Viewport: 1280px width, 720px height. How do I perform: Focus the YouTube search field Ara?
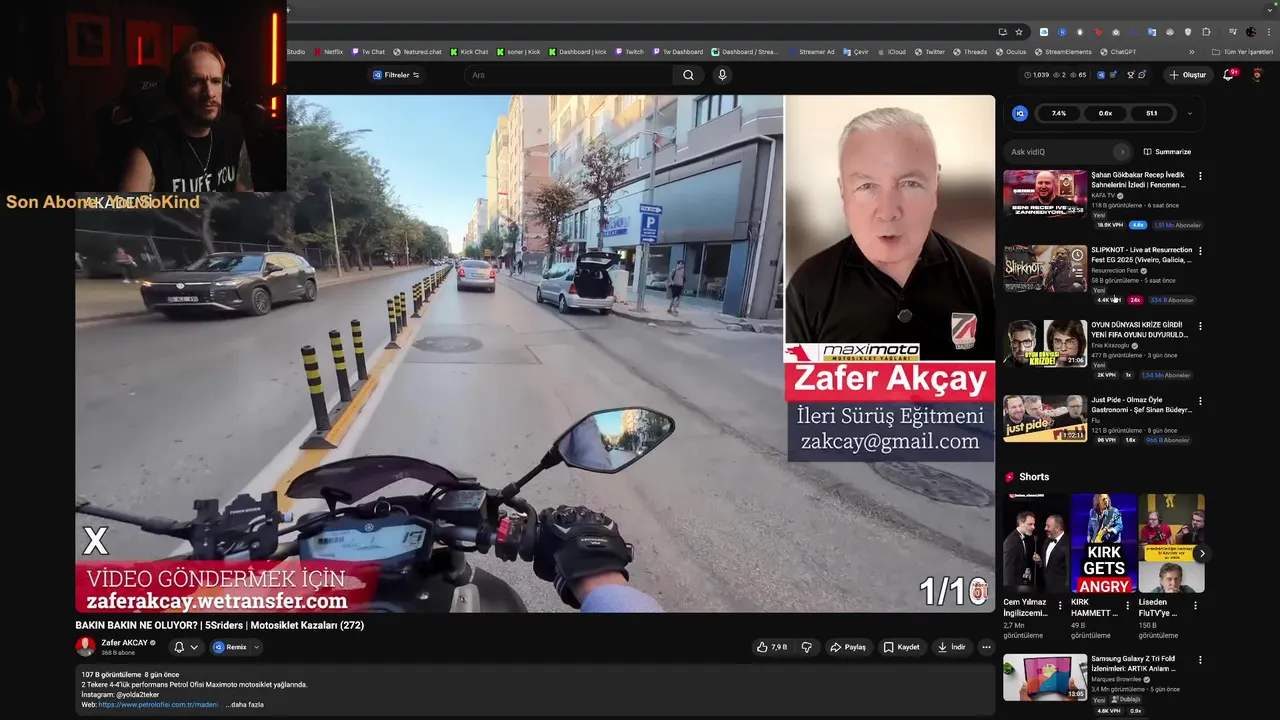coord(570,75)
